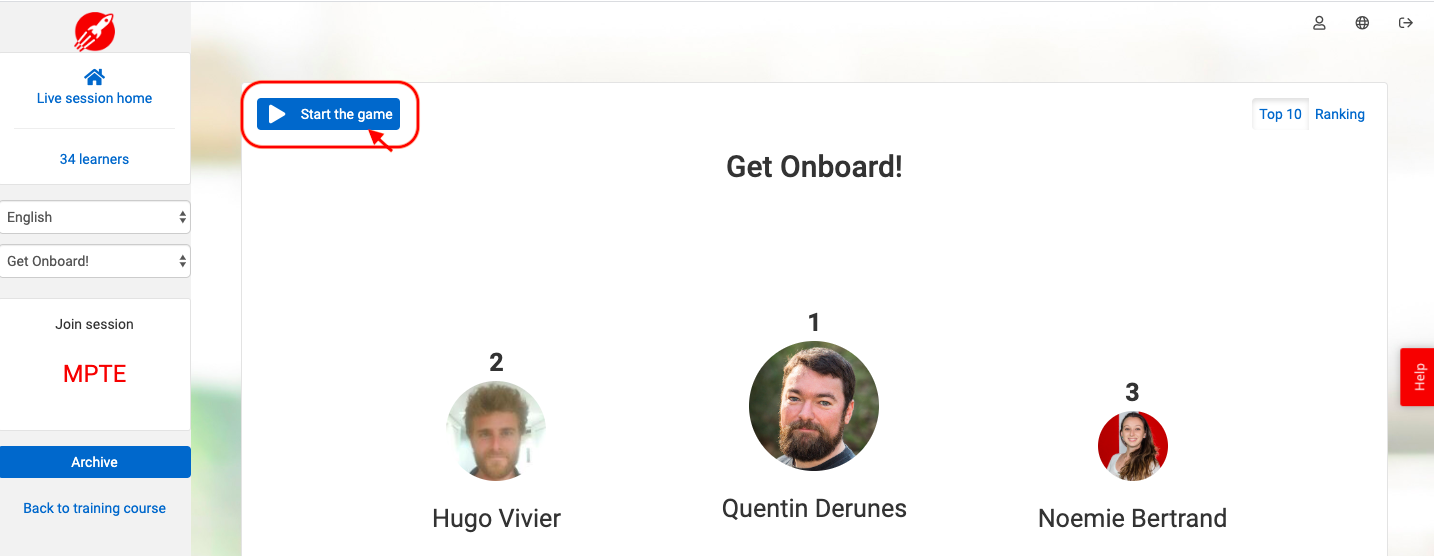Expand the Get Onboard! game dropdown
Image resolution: width=1434 pixels, height=556 pixels.
95,261
